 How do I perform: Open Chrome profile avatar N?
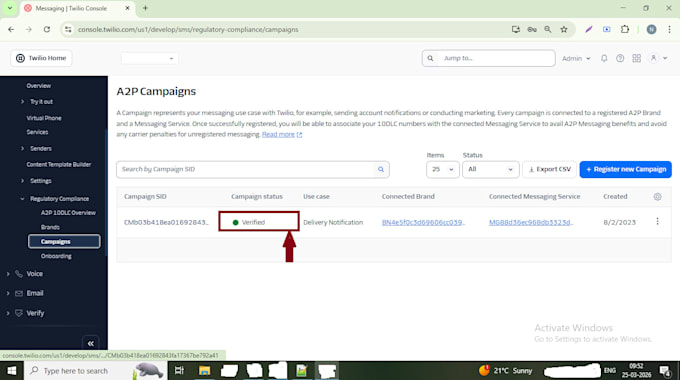pyautogui.click(x=651, y=29)
